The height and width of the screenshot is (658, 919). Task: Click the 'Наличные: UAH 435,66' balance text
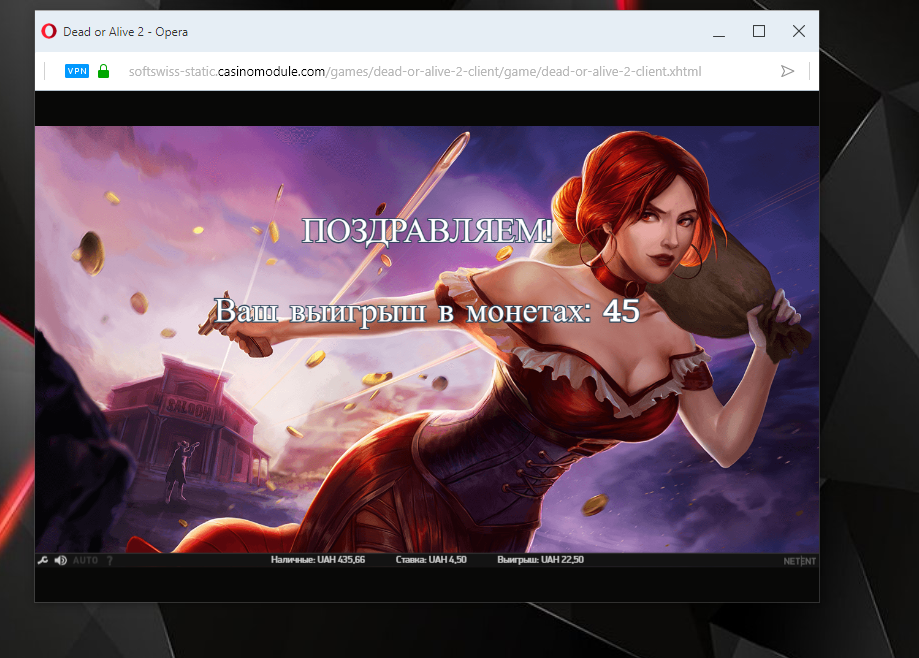318,560
